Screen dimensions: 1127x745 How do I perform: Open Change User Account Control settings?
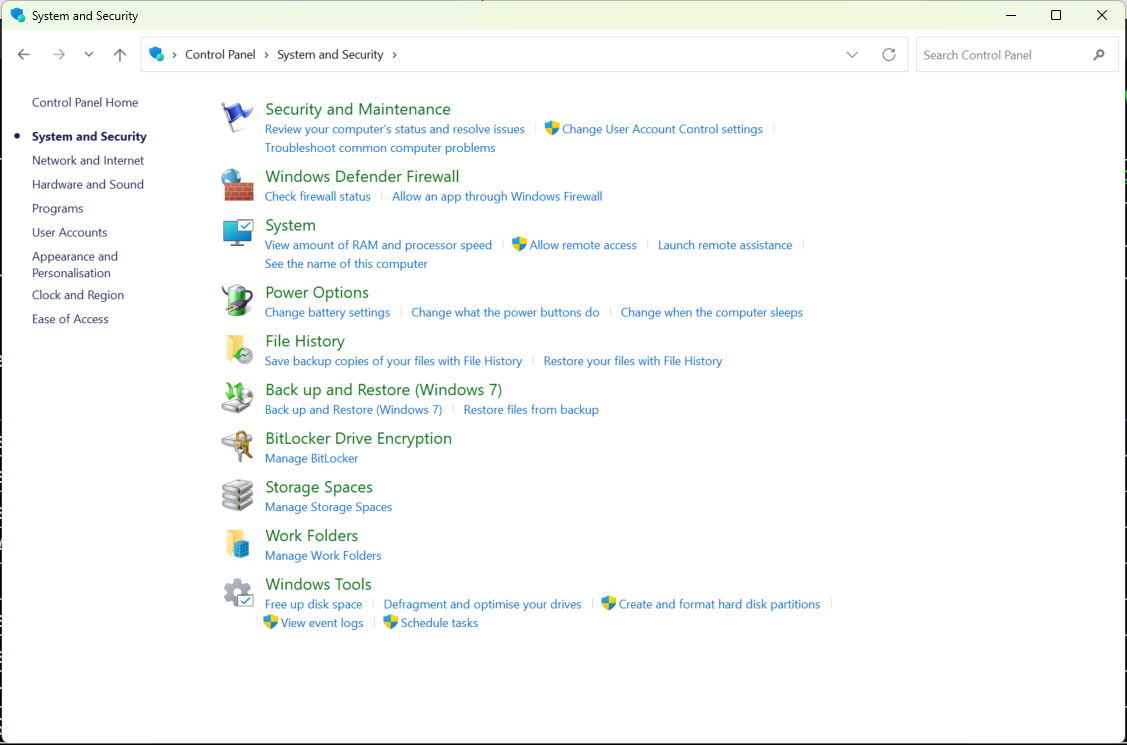(x=661, y=129)
